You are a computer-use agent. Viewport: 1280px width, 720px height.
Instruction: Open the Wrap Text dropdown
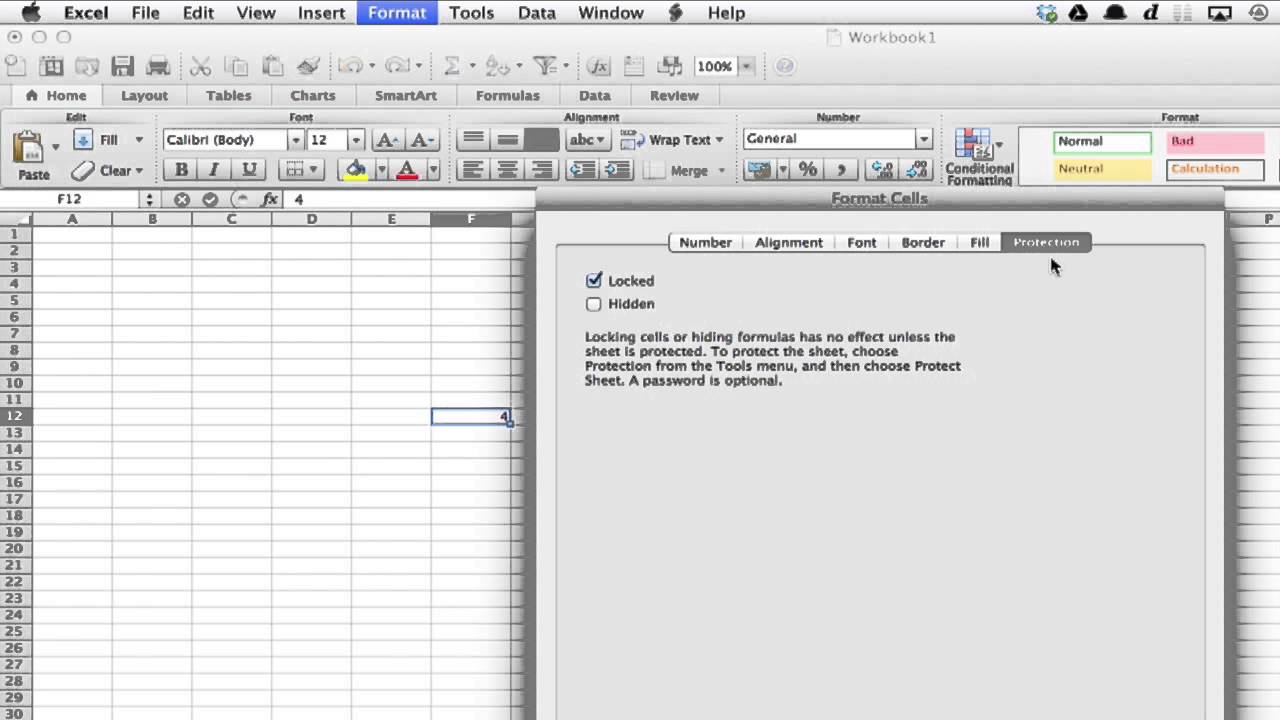pos(719,140)
